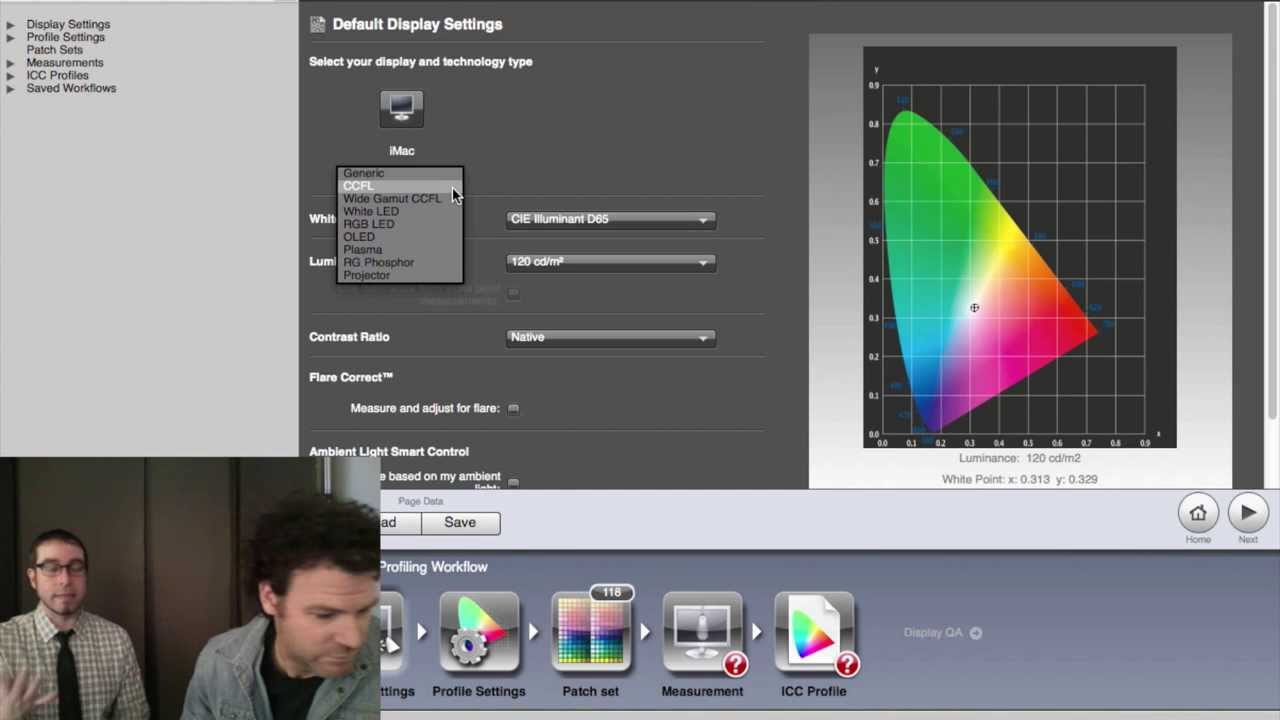
Task: Select Plasma option
Action: tap(400, 249)
